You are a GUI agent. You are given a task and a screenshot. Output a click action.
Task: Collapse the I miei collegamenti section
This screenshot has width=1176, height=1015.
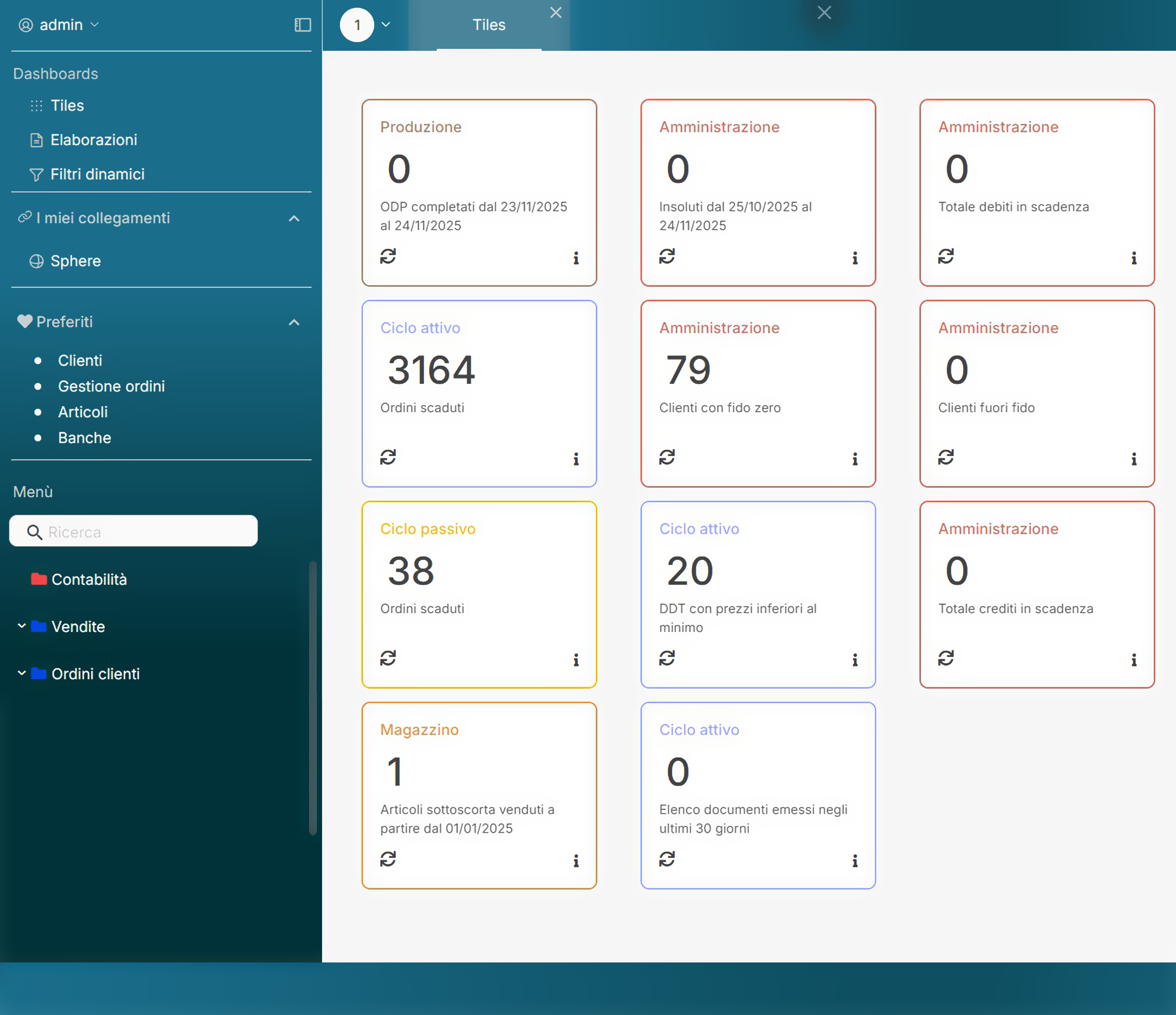click(x=294, y=218)
